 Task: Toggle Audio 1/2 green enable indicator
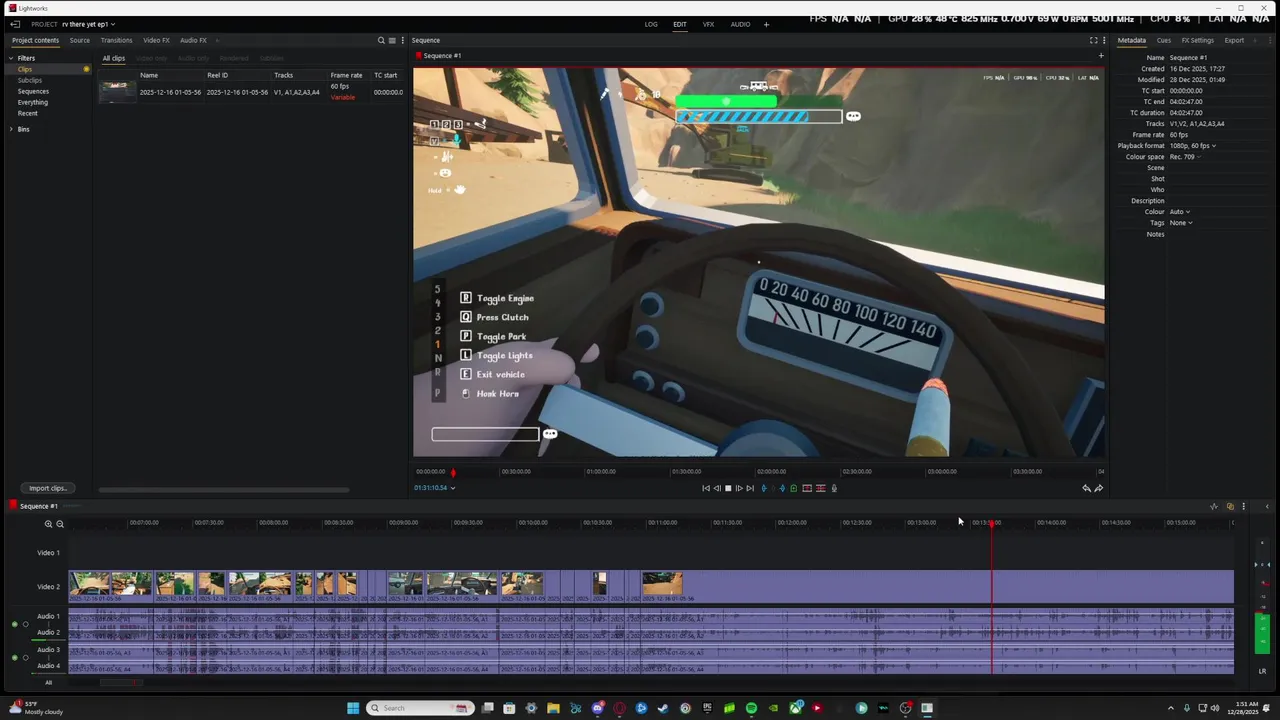(14, 624)
